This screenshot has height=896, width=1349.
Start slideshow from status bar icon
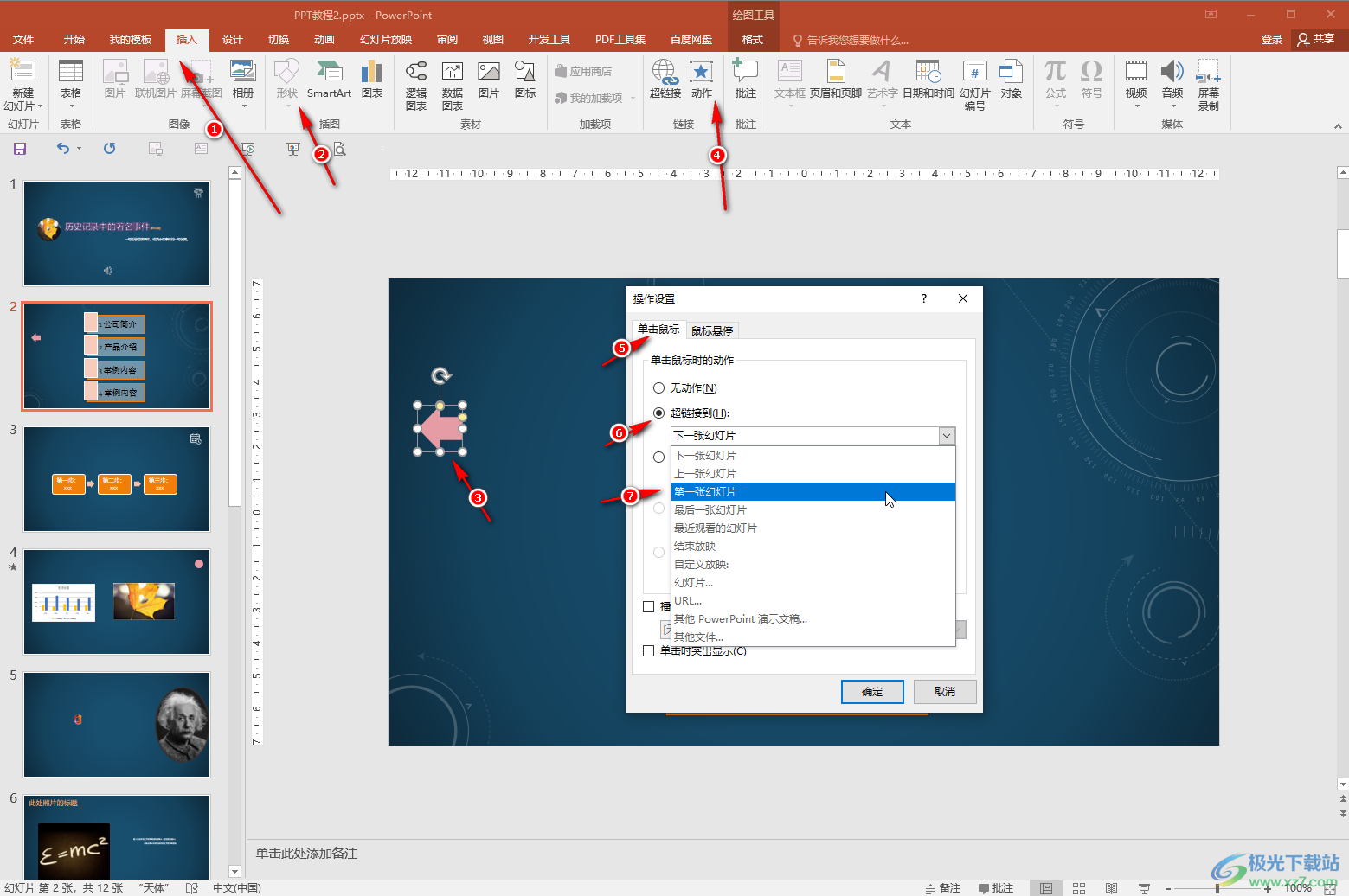[1144, 888]
